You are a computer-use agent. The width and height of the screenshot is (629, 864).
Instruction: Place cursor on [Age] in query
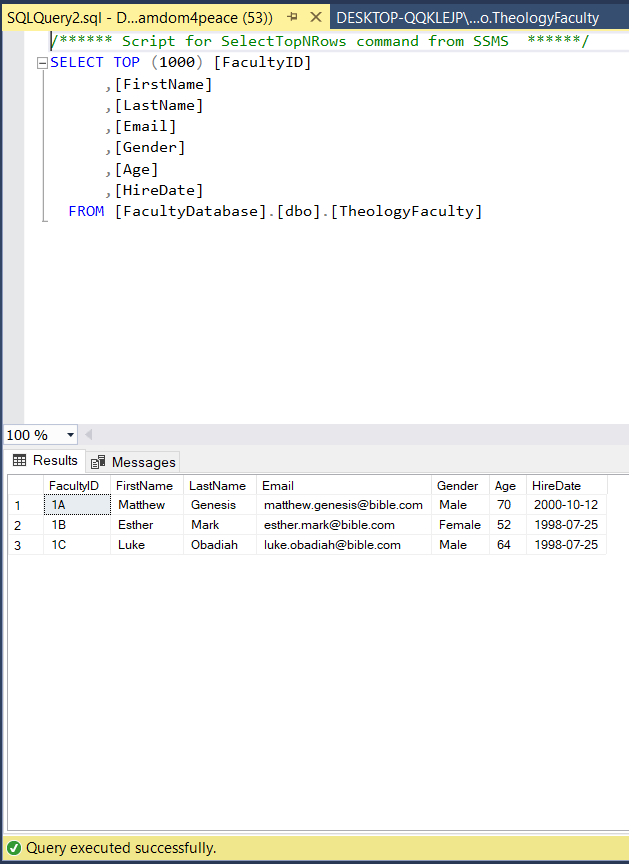(137, 169)
